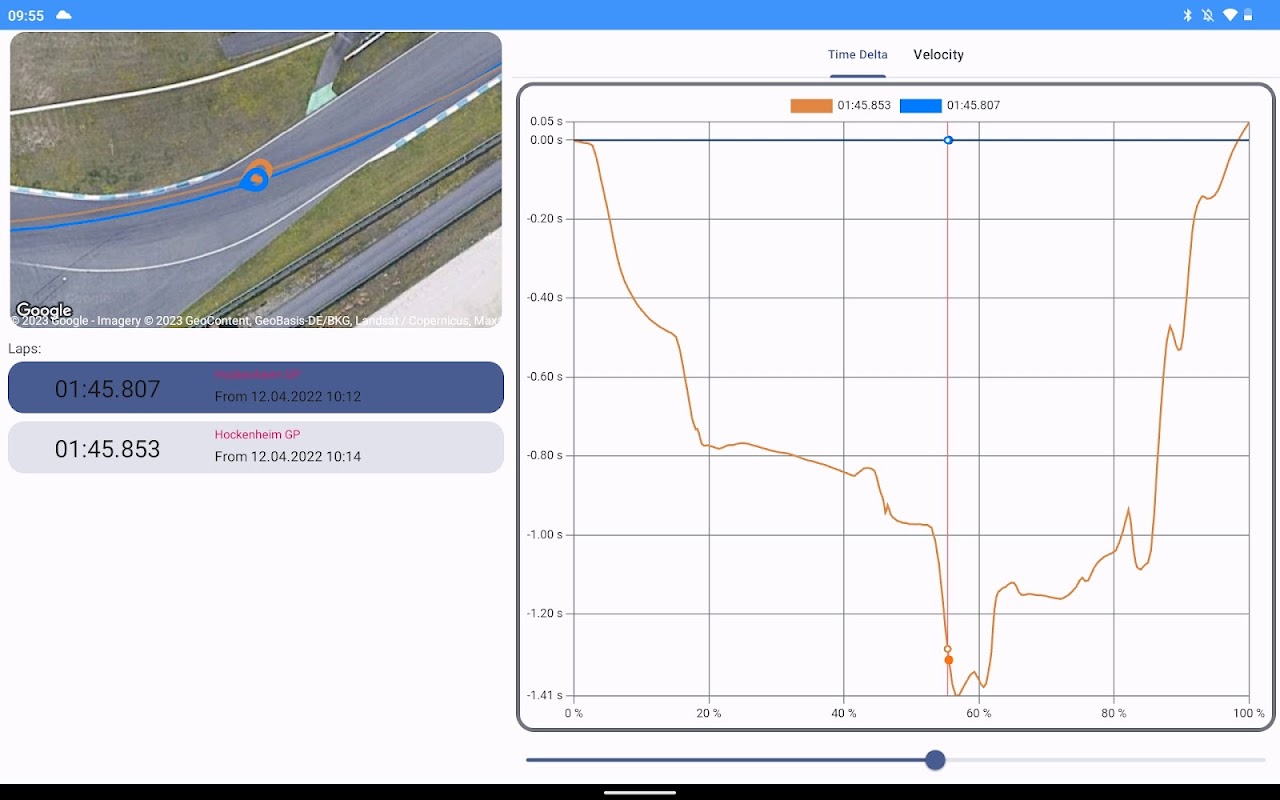Screen dimensions: 1280x800
Task: Click the lap position slider handle
Action: point(935,760)
